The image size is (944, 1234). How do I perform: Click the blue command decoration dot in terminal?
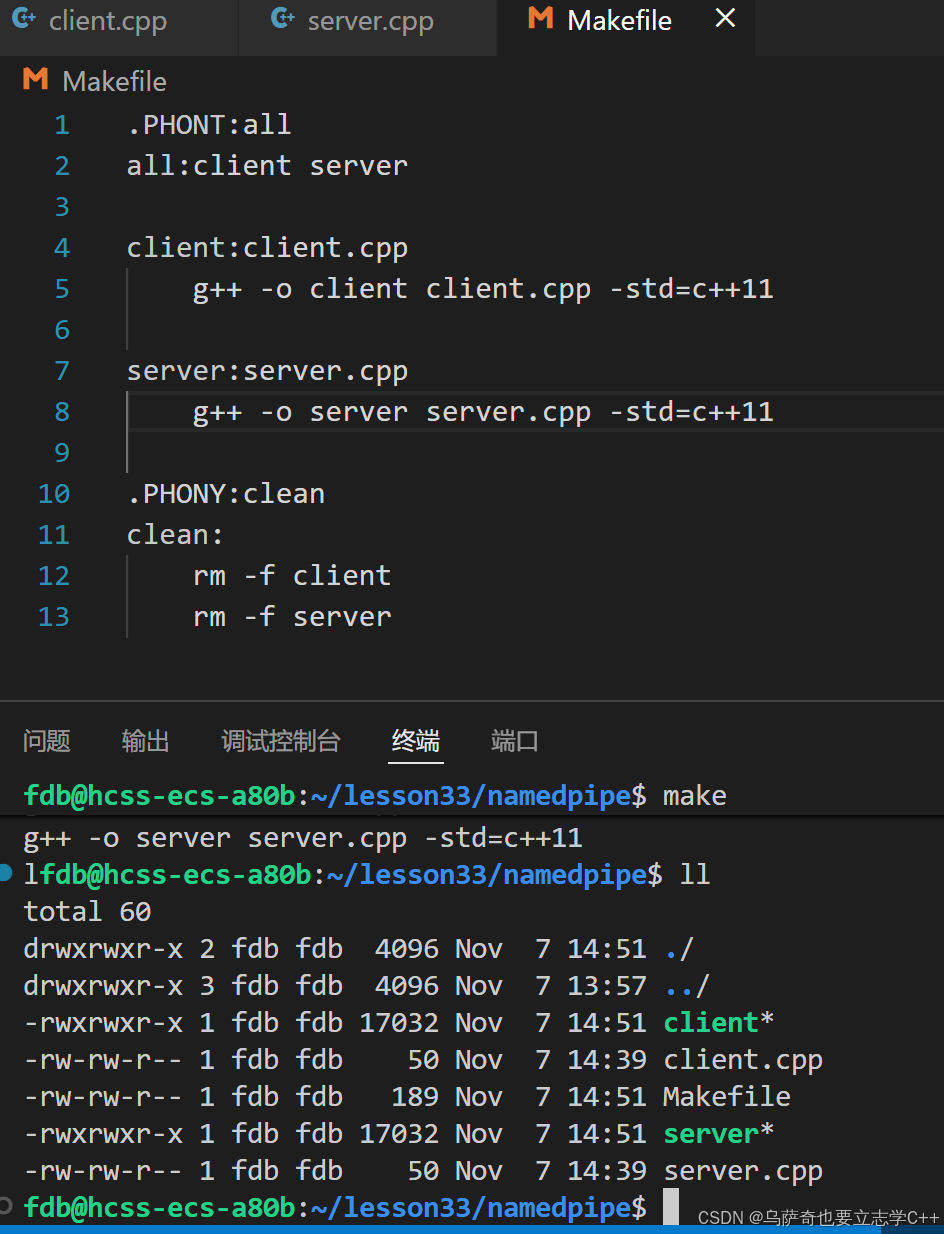coord(7,873)
